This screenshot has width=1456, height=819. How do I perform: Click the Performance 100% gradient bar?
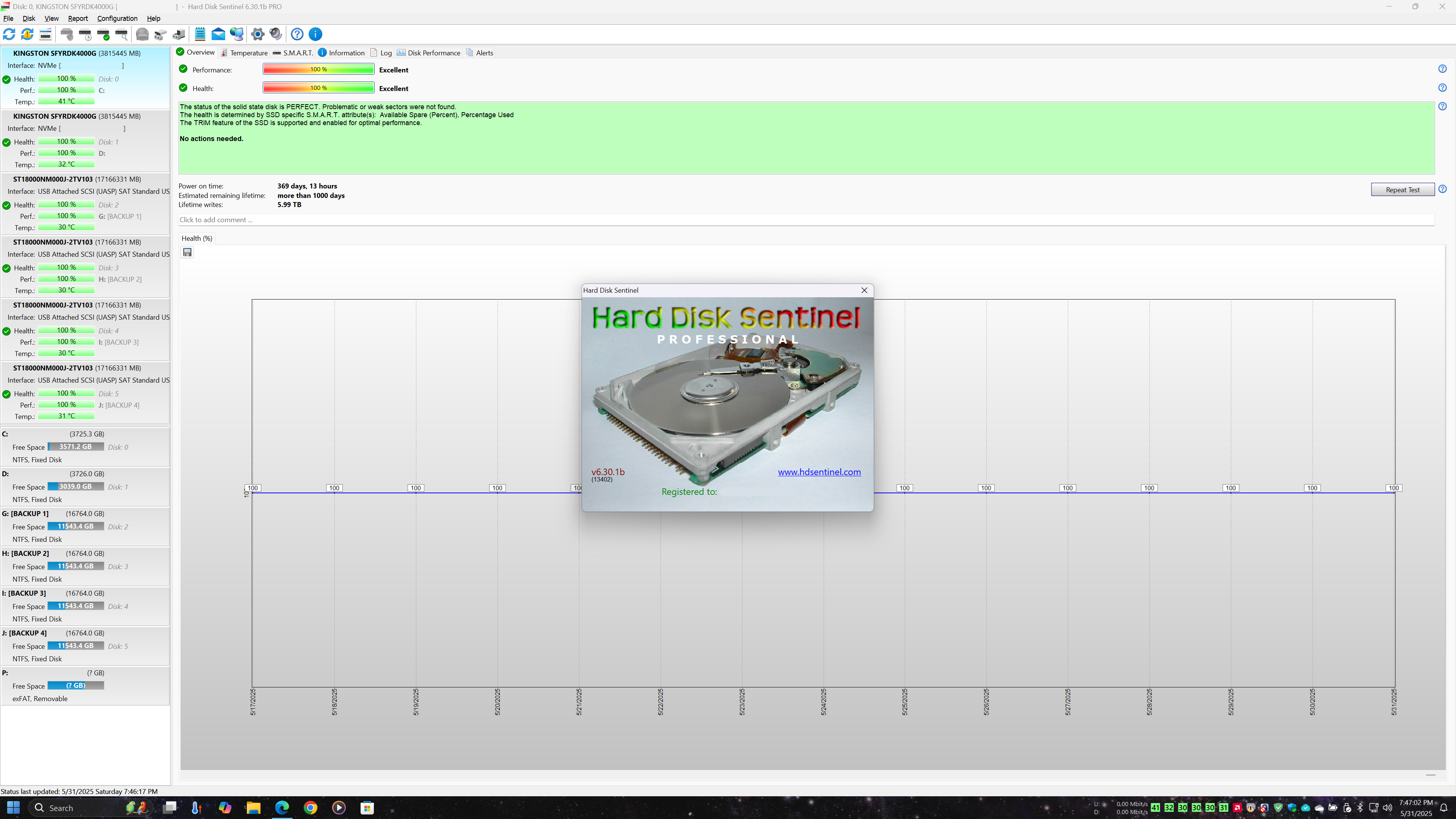click(x=318, y=69)
